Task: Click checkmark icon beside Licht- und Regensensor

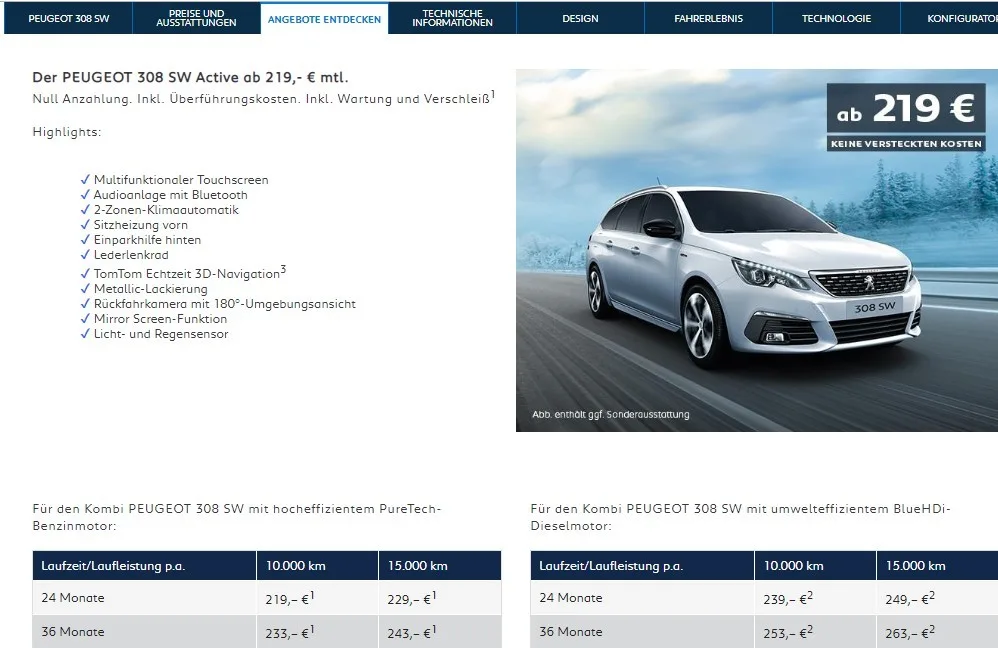Action: pos(85,333)
